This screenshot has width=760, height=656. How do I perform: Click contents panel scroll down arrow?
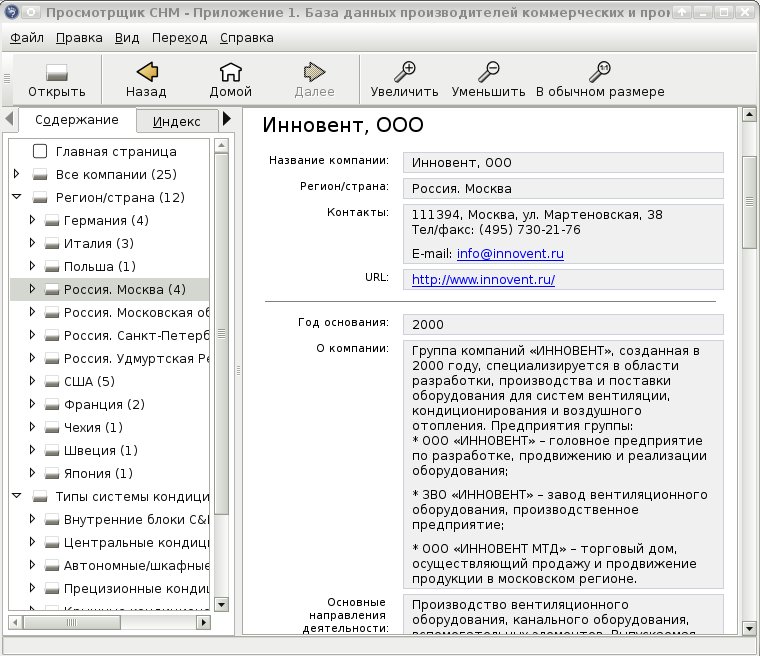pos(222,605)
